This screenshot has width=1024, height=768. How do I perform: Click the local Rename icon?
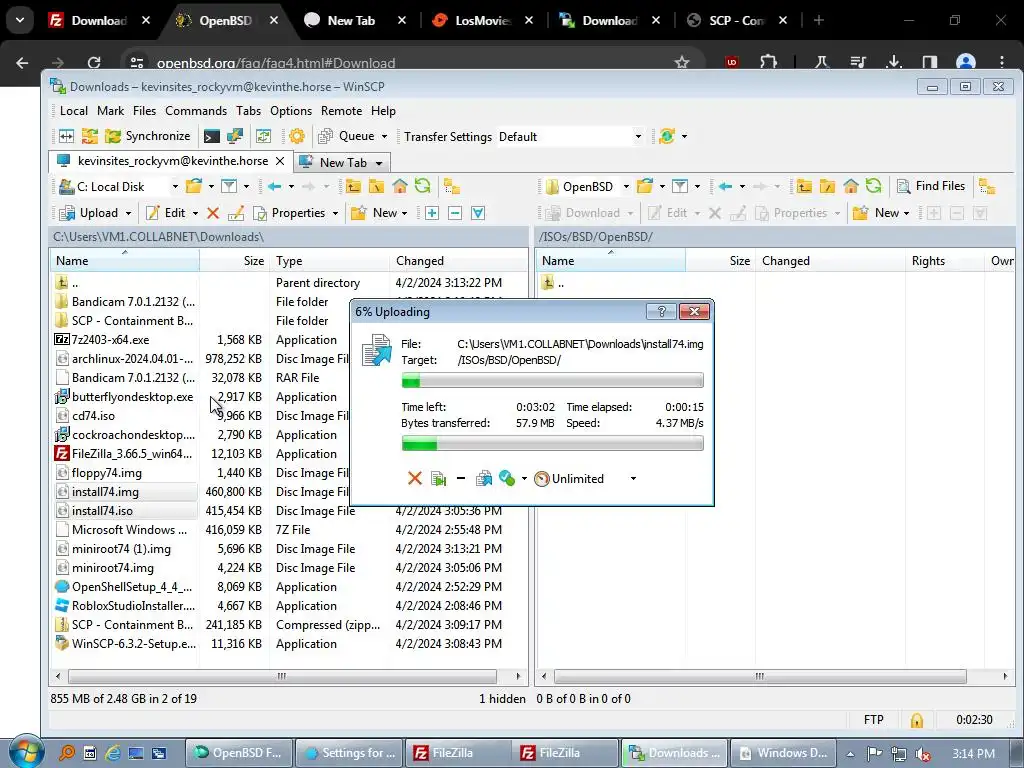coord(236,213)
